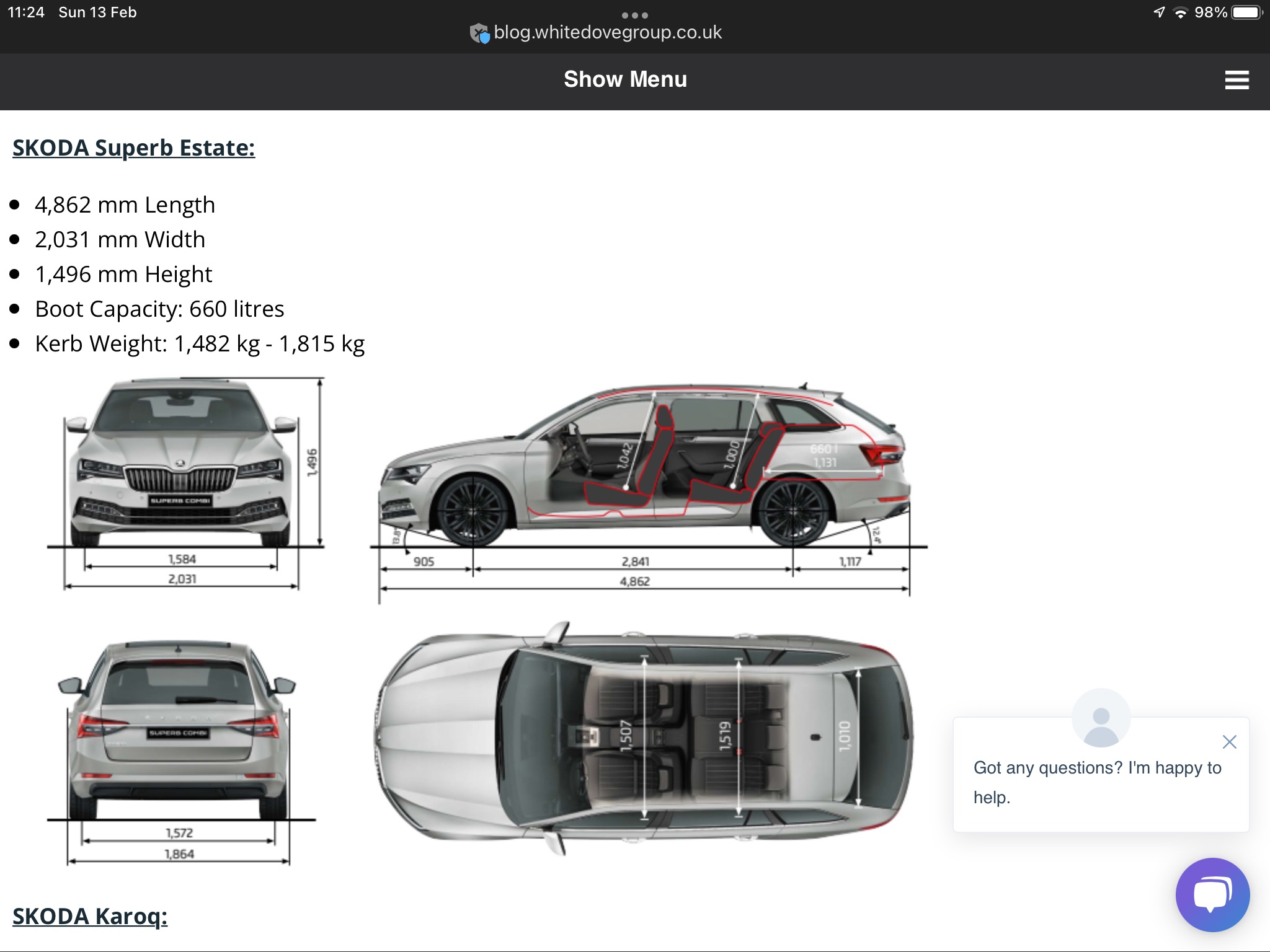The height and width of the screenshot is (952, 1270).
Task: Open the purple chat bubble button
Action: (x=1212, y=894)
